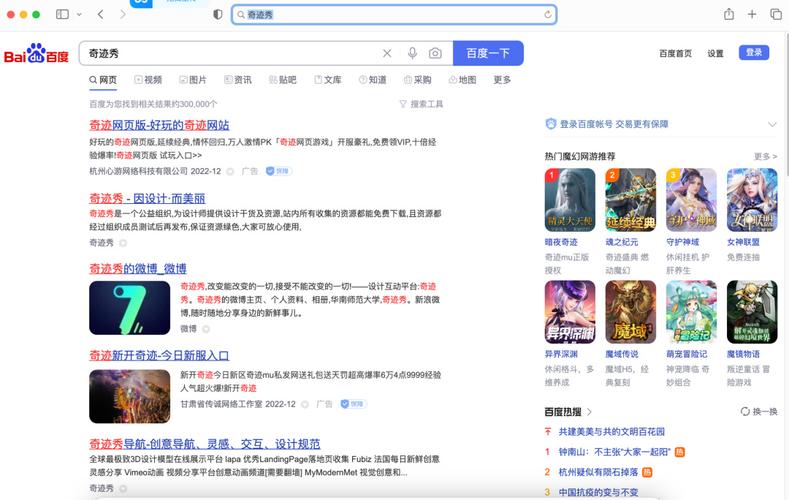Screen dimensions: 789x500
Task: Reload page using the refresh icon
Action: click(547, 15)
